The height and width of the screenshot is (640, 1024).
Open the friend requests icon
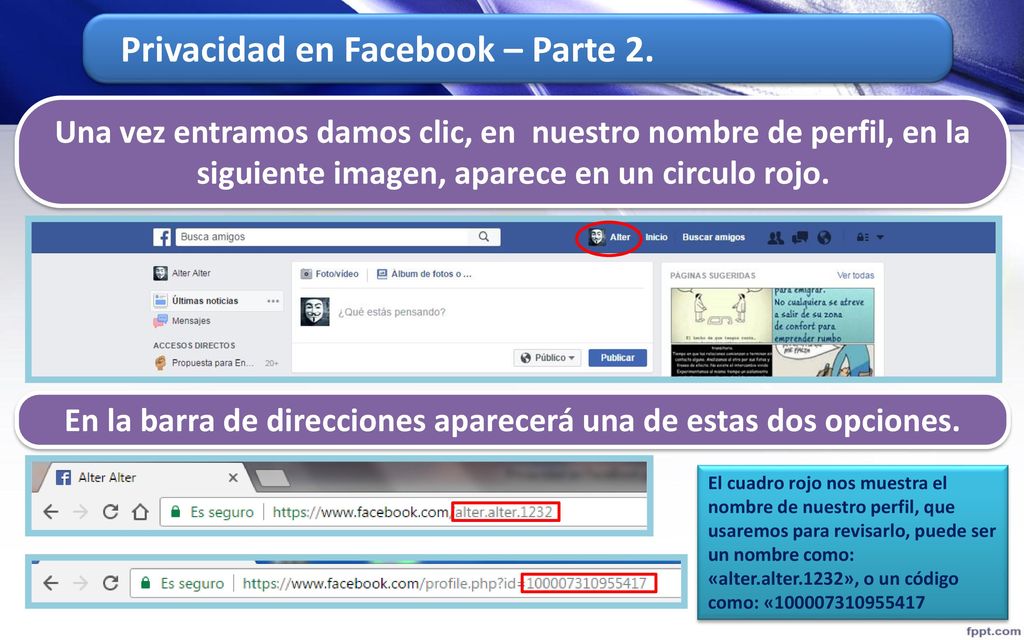coord(775,238)
